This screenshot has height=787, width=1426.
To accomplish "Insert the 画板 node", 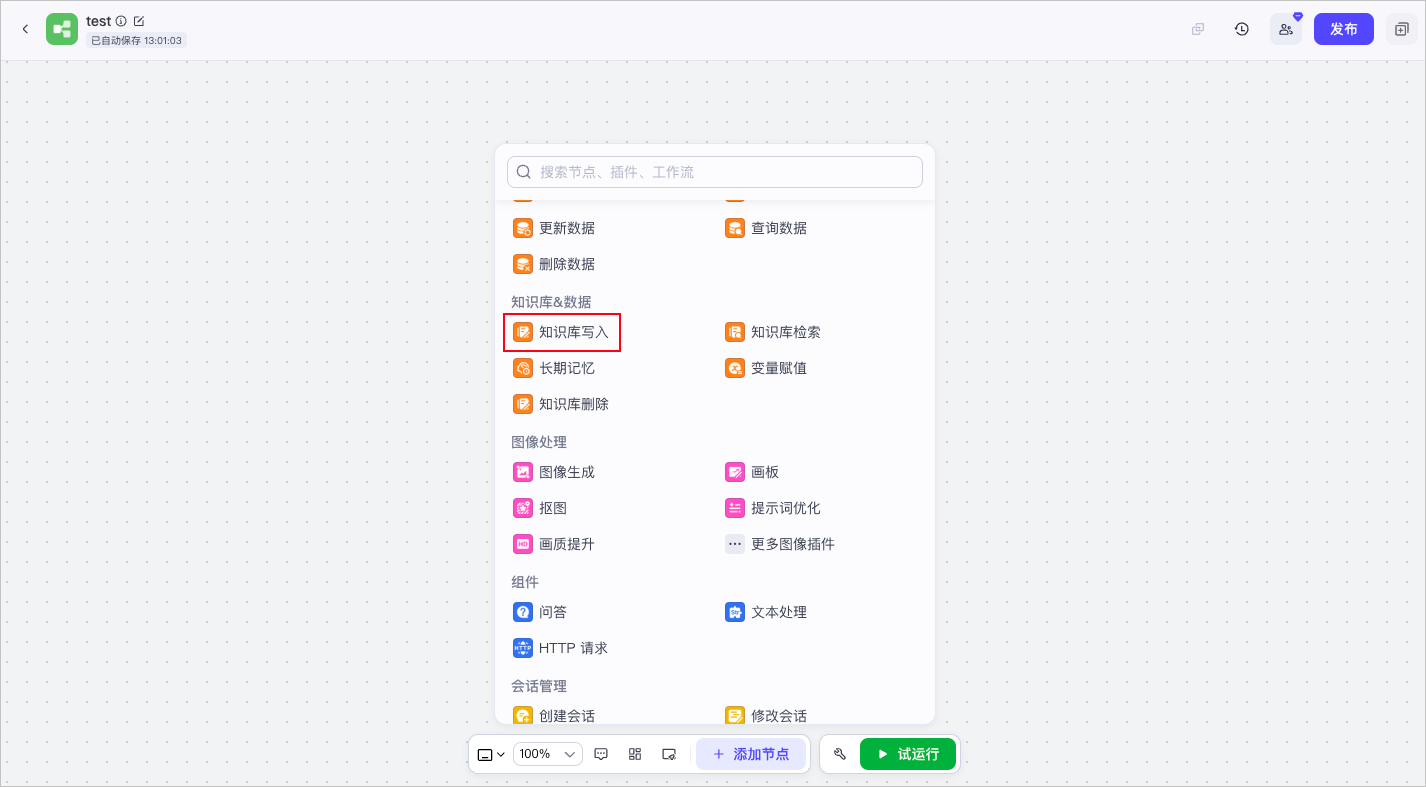I will (x=753, y=472).
